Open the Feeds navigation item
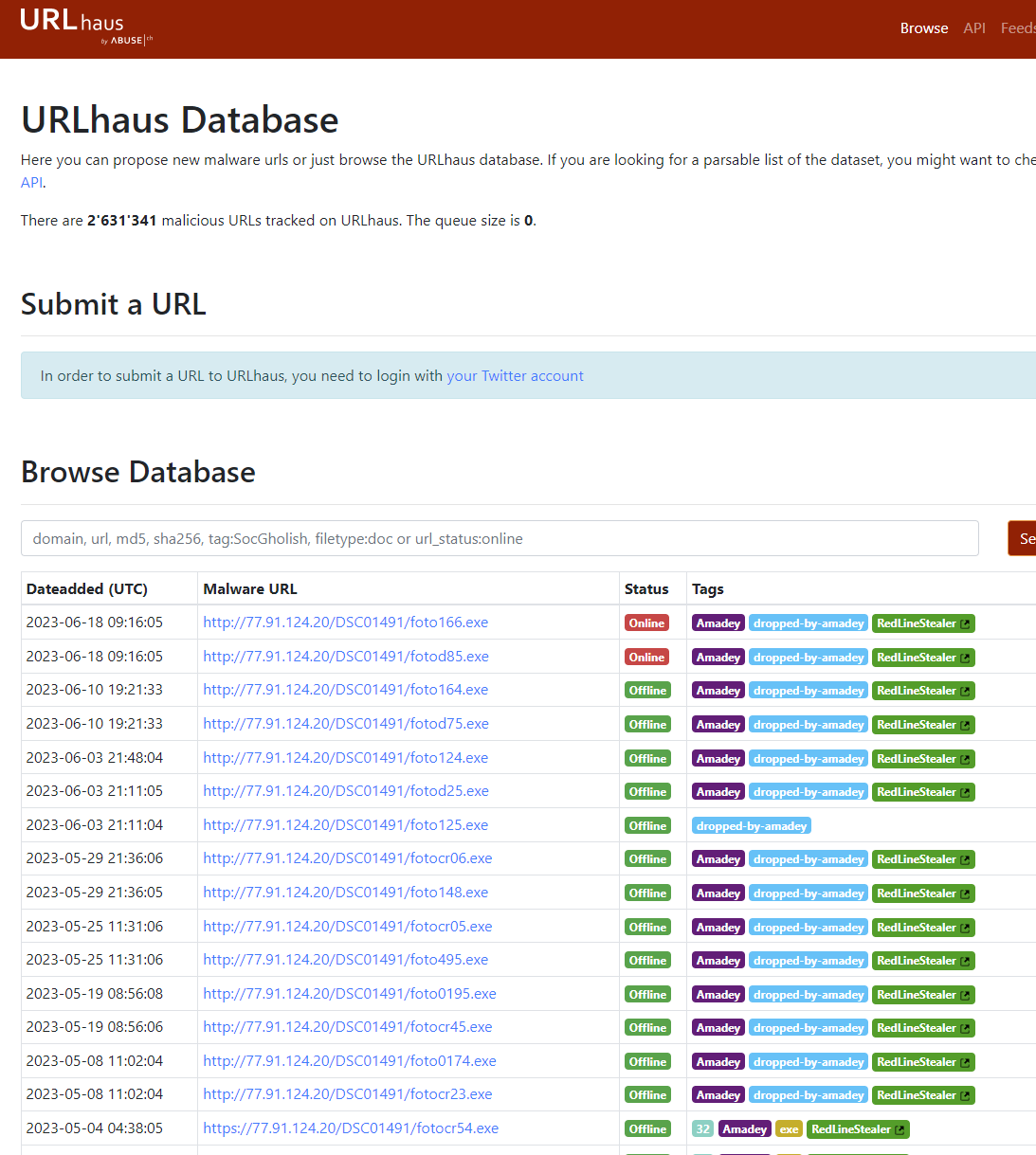The image size is (1036, 1155). click(x=1018, y=28)
